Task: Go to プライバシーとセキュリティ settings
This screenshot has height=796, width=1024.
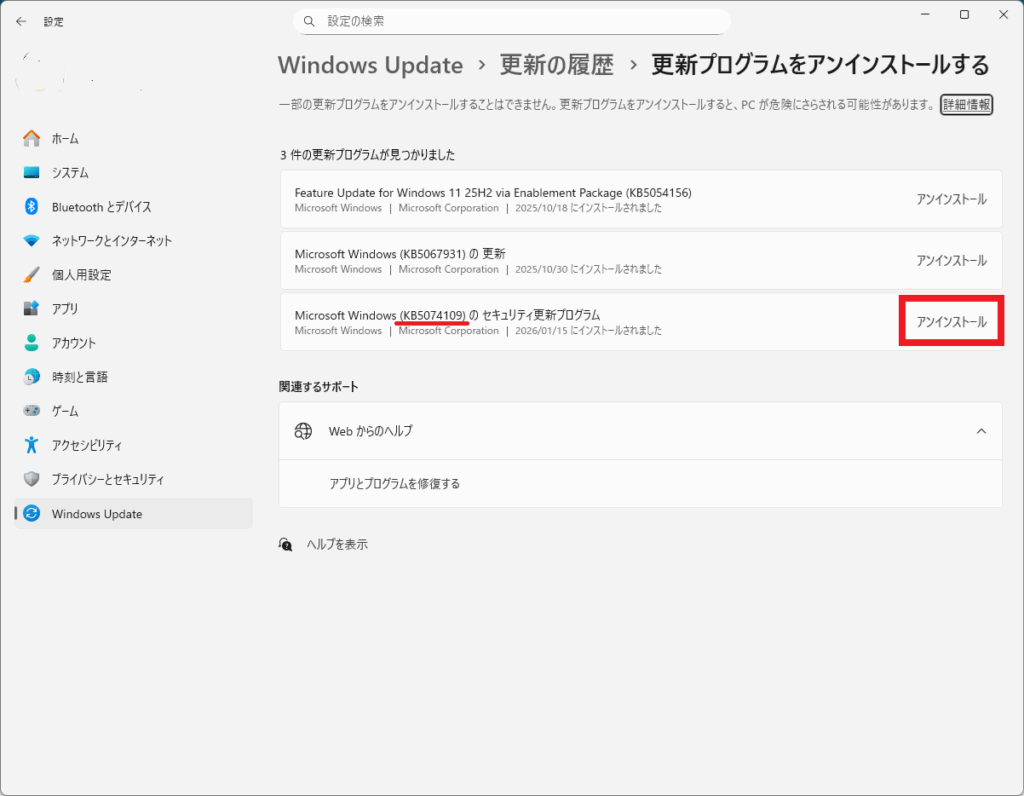Action: point(107,479)
